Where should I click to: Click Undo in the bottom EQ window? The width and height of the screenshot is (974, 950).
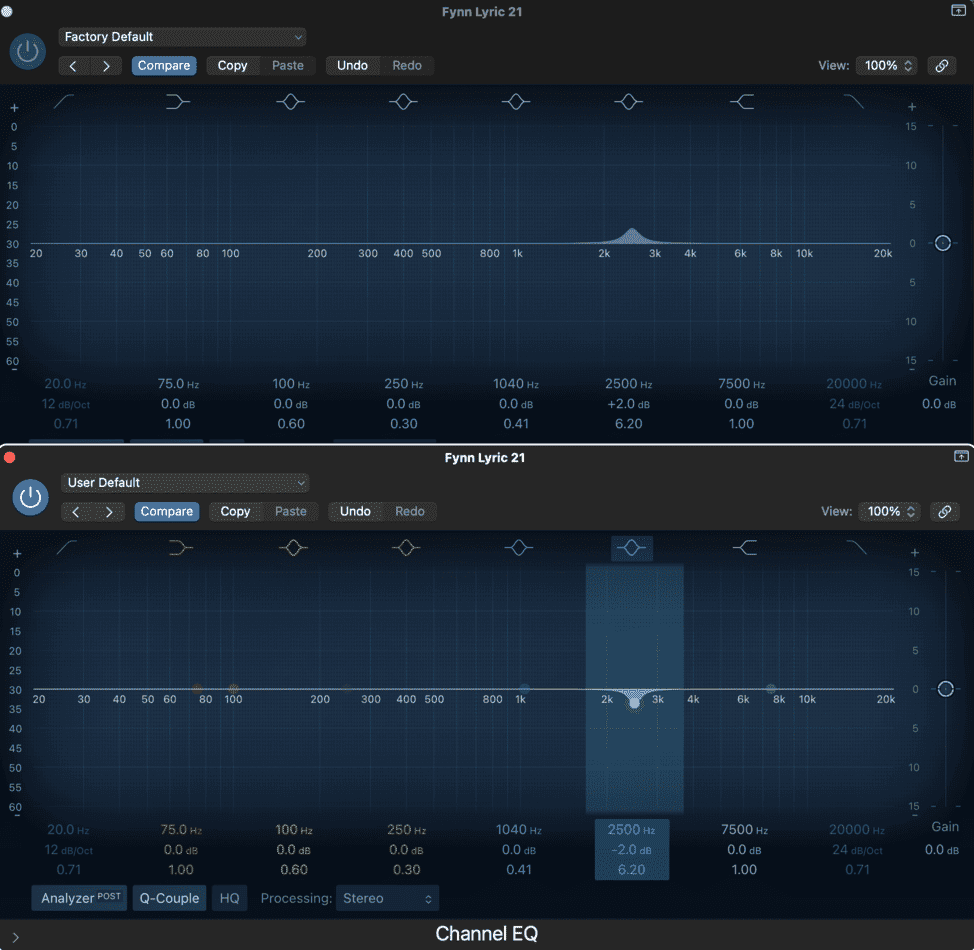click(x=355, y=512)
